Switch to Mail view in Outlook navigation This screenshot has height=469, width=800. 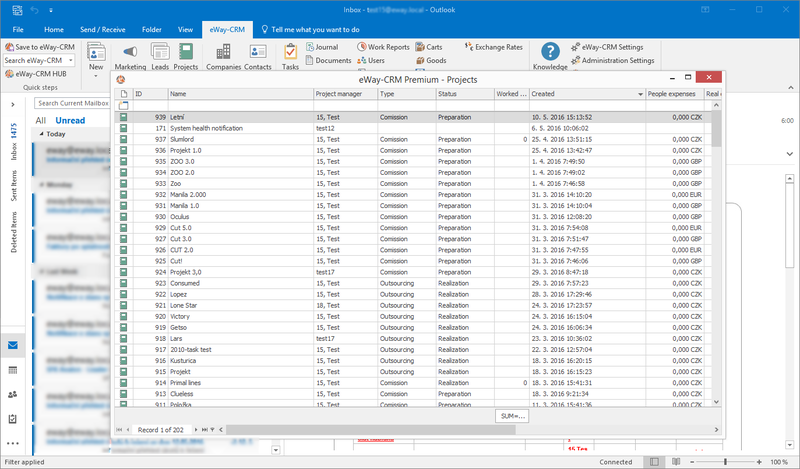(13, 345)
